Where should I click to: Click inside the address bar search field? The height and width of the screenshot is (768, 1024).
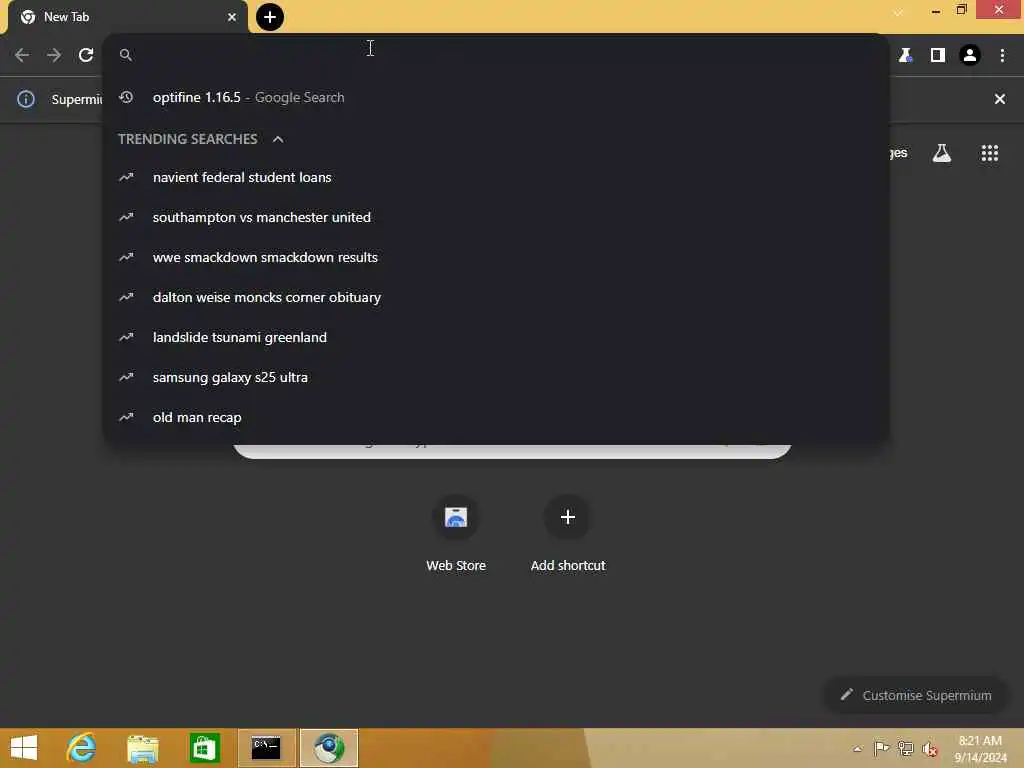496,55
